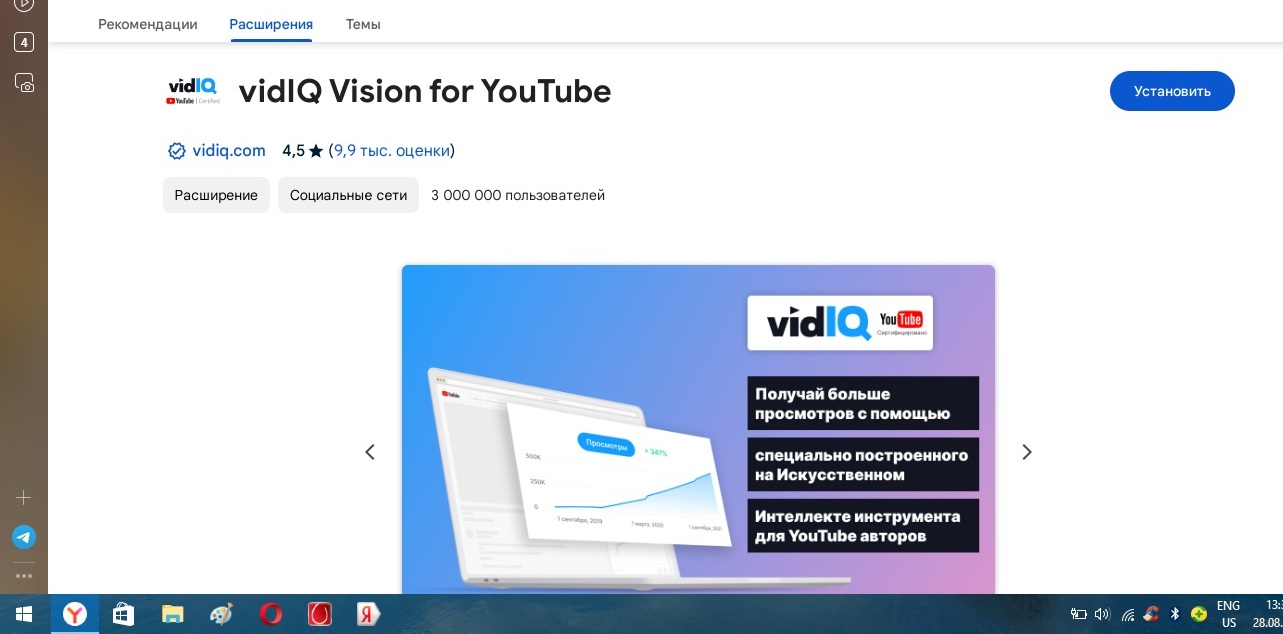Install the extension with Установить button
This screenshot has width=1283, height=634.
[1172, 91]
